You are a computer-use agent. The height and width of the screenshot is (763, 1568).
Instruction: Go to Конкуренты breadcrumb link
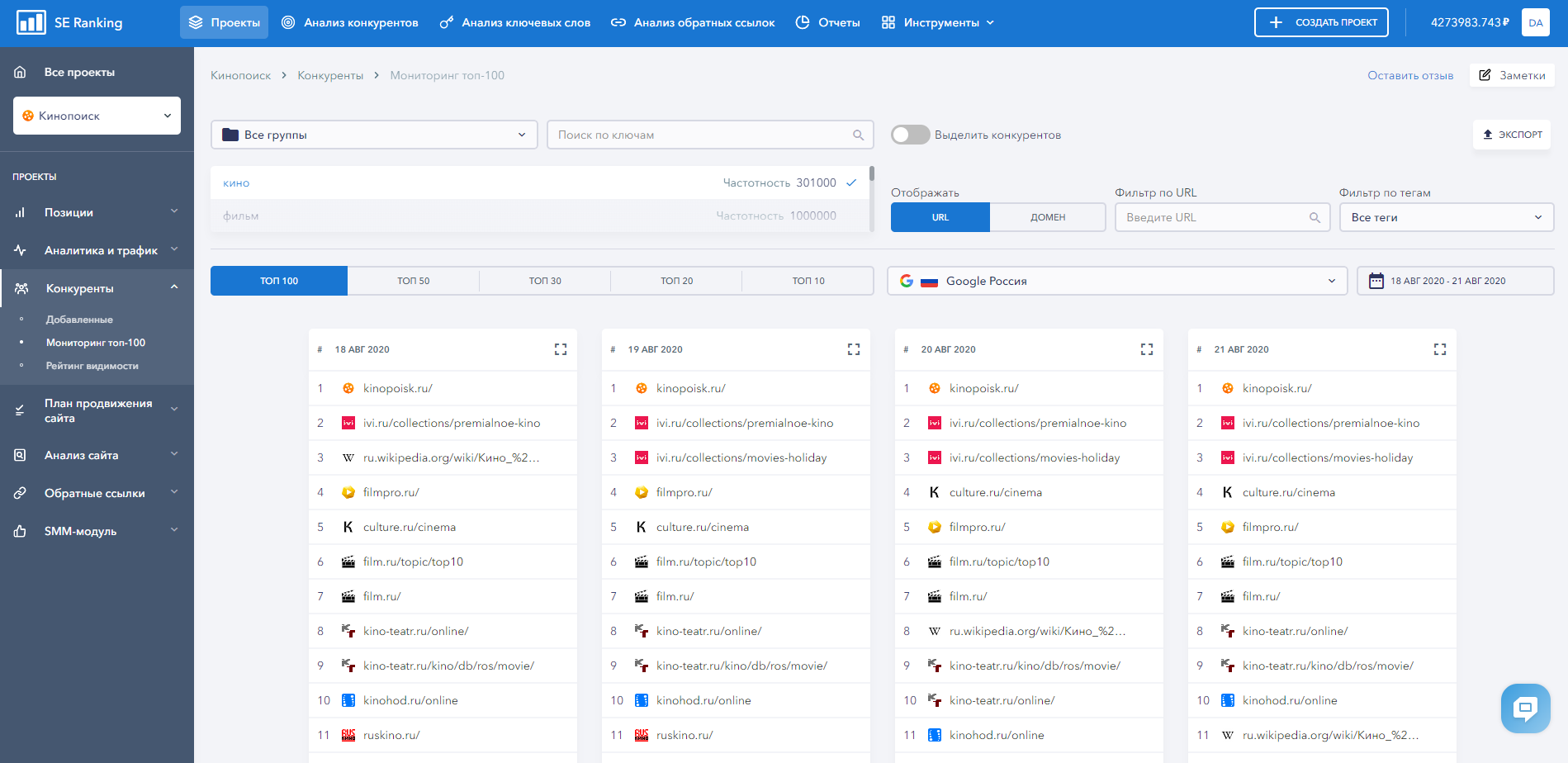point(330,75)
